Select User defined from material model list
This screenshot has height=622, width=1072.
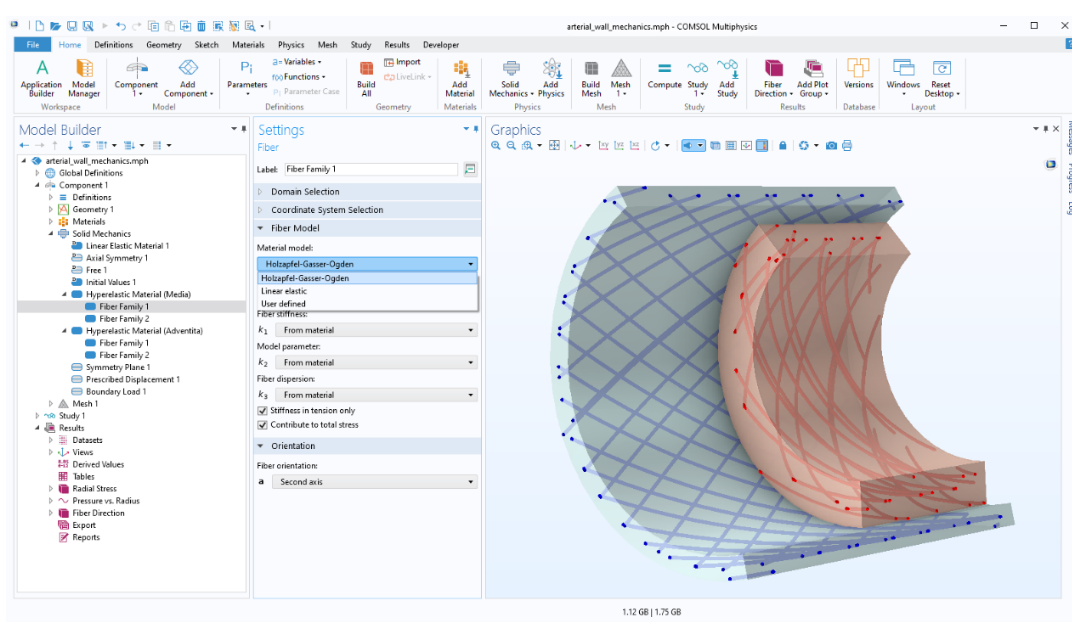pyautogui.click(x=367, y=303)
